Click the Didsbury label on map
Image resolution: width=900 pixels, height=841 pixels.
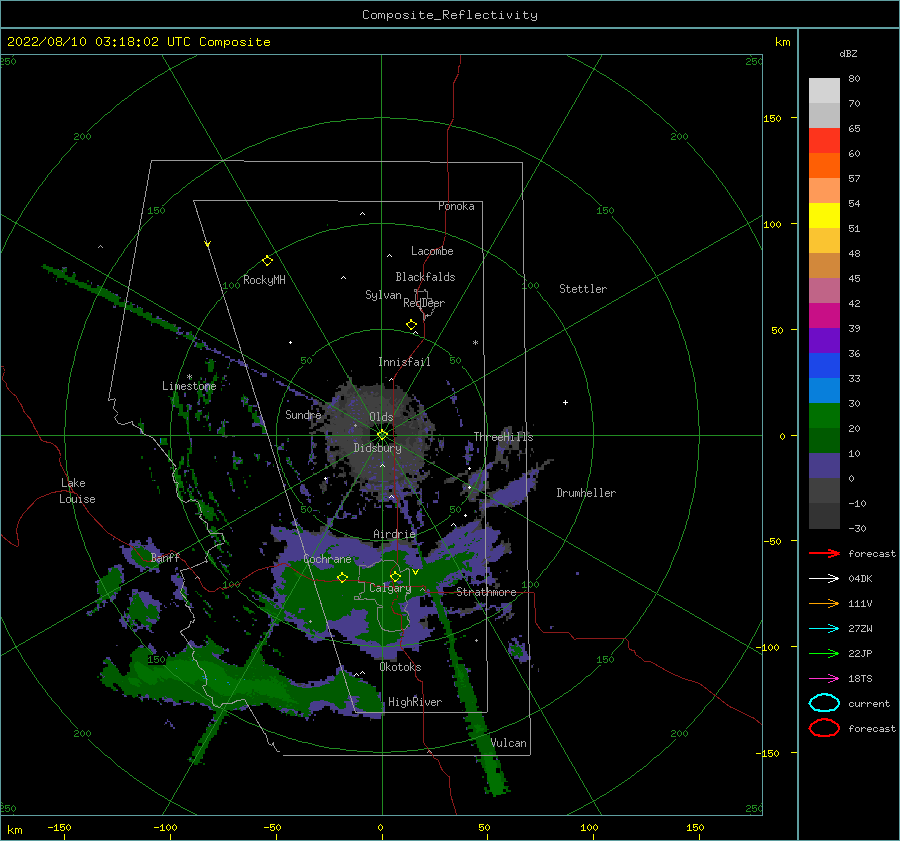click(x=377, y=448)
